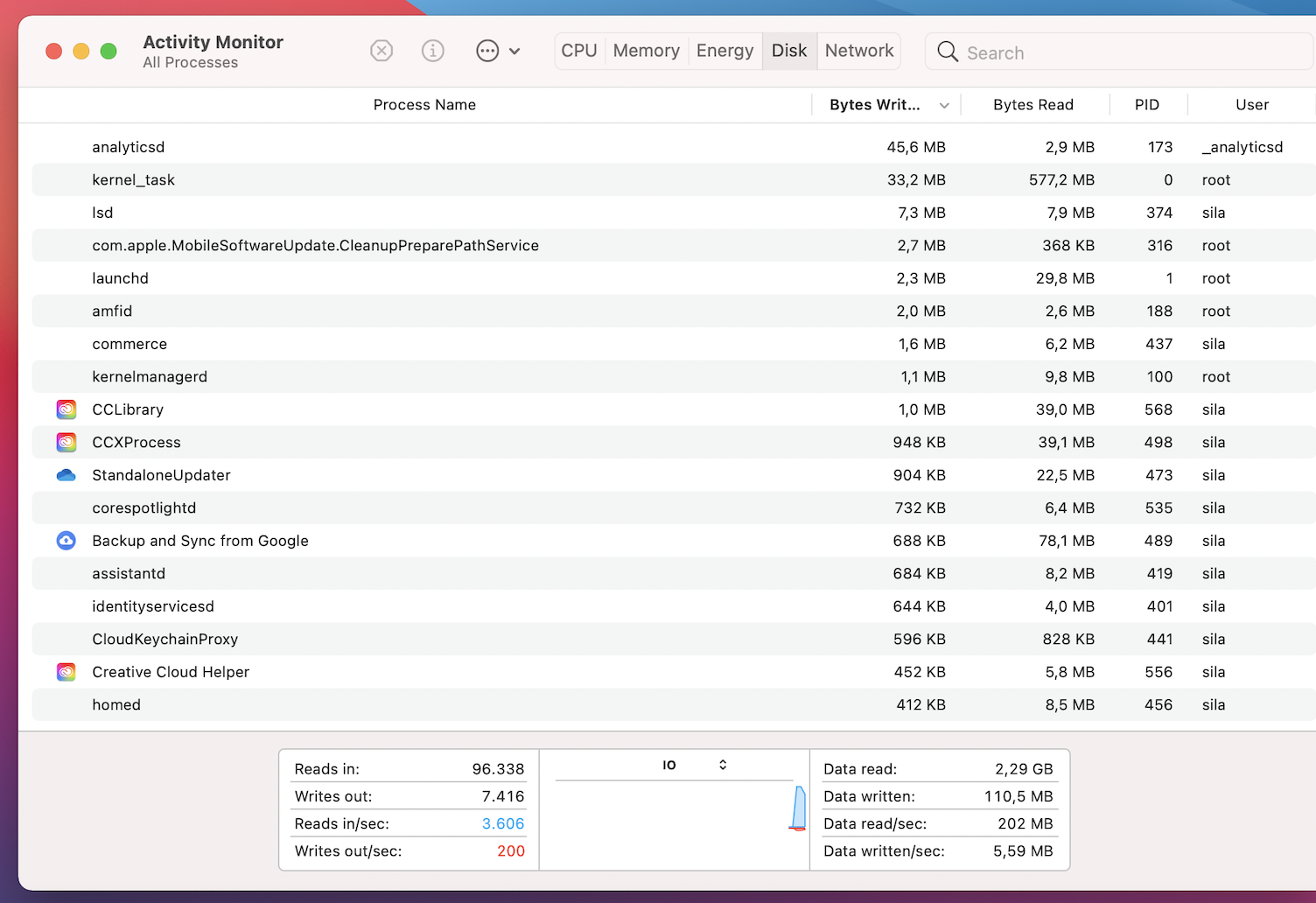Sort by the Bytes Read column header
This screenshot has height=903, width=1316.
point(1033,105)
